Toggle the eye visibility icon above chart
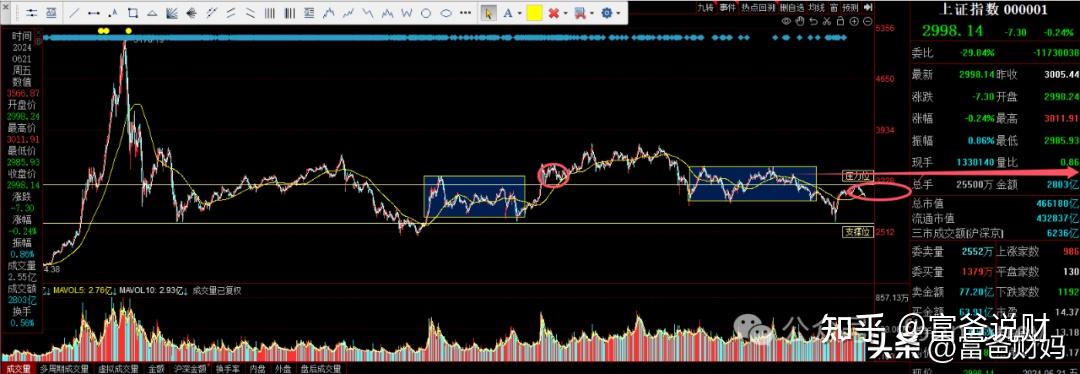The image size is (1080, 374). (x=786, y=21)
